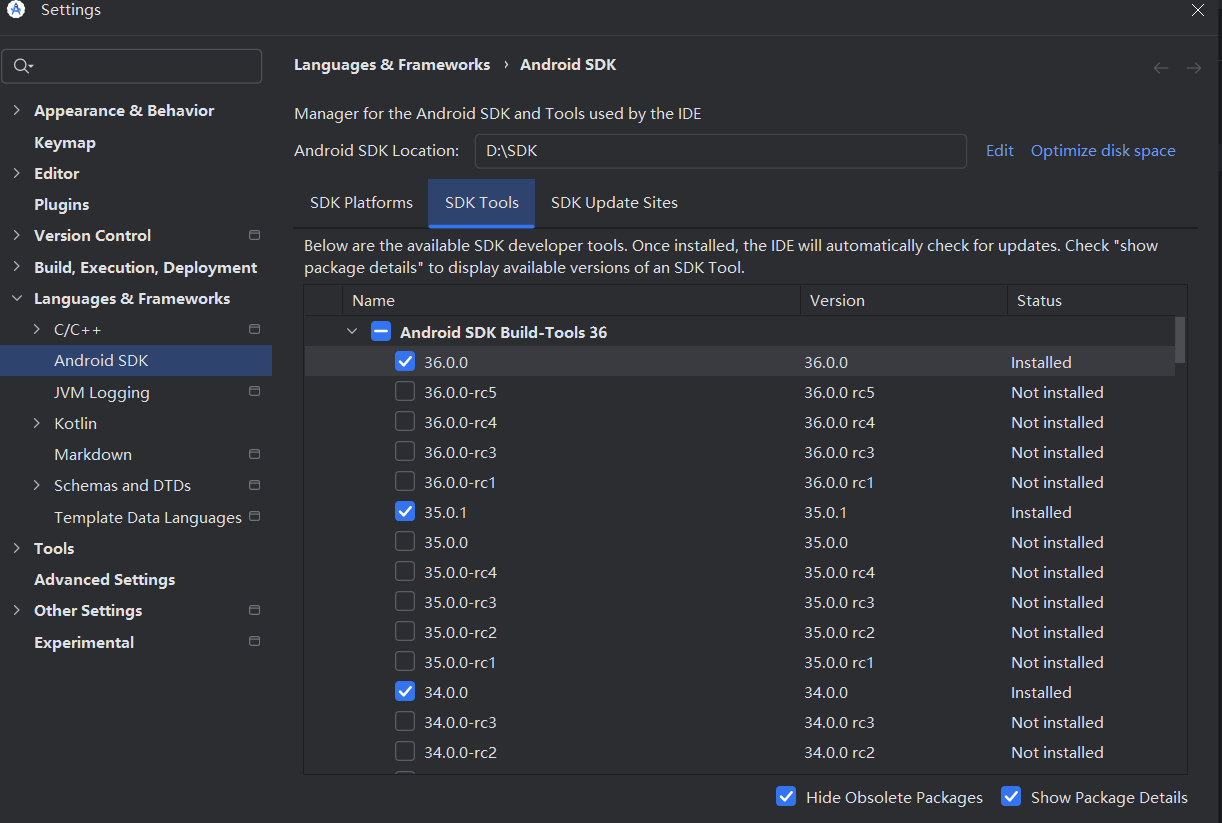Click Optimize disk space link

[1103, 151]
